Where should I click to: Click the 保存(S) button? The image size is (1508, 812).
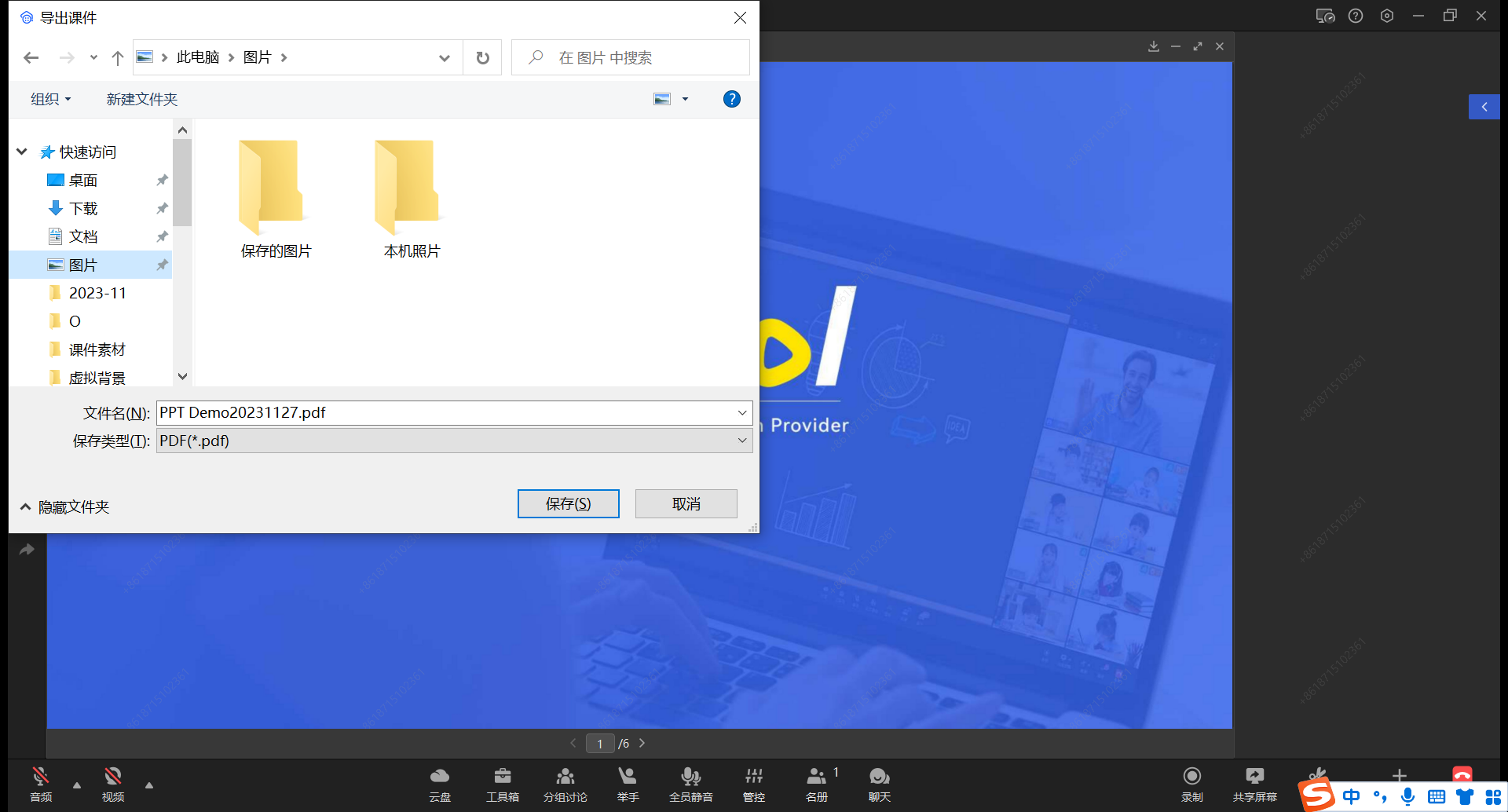tap(568, 503)
